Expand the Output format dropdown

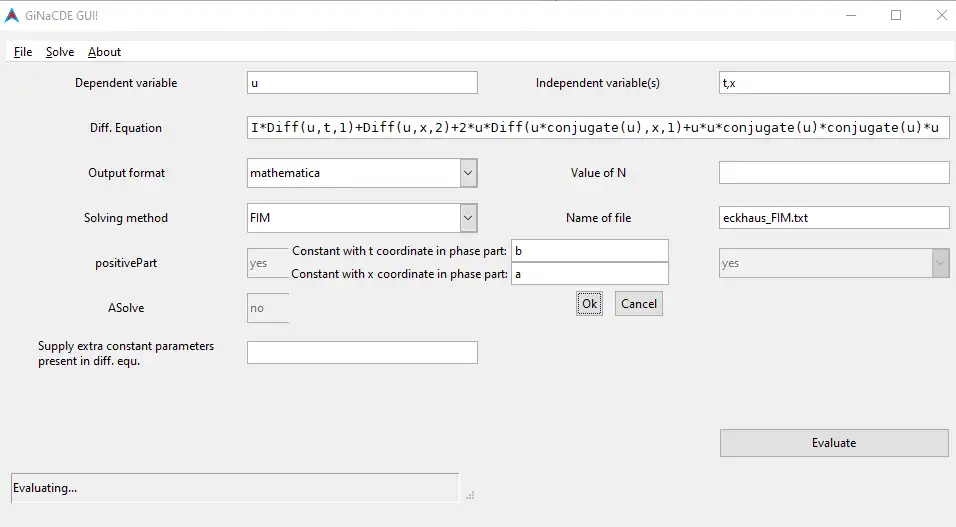tap(468, 173)
